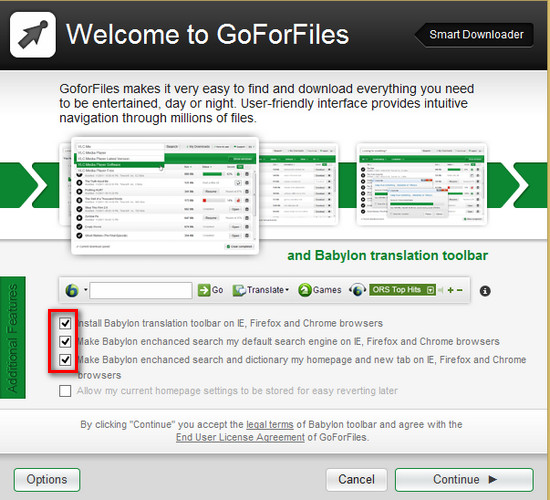Screen dimensions: 550x500
Task: Click the Babylon toolbar search field
Action: [141, 290]
